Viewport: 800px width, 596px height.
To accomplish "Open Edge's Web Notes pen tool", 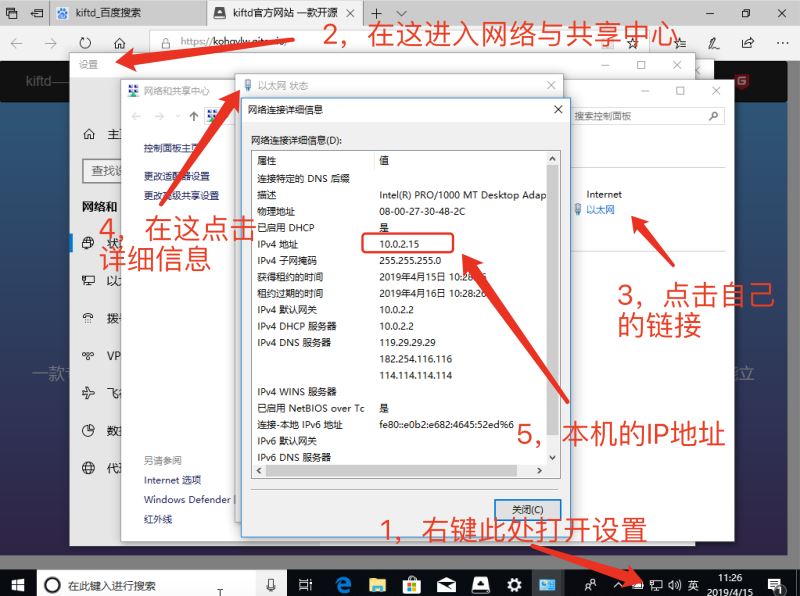I will 714,44.
